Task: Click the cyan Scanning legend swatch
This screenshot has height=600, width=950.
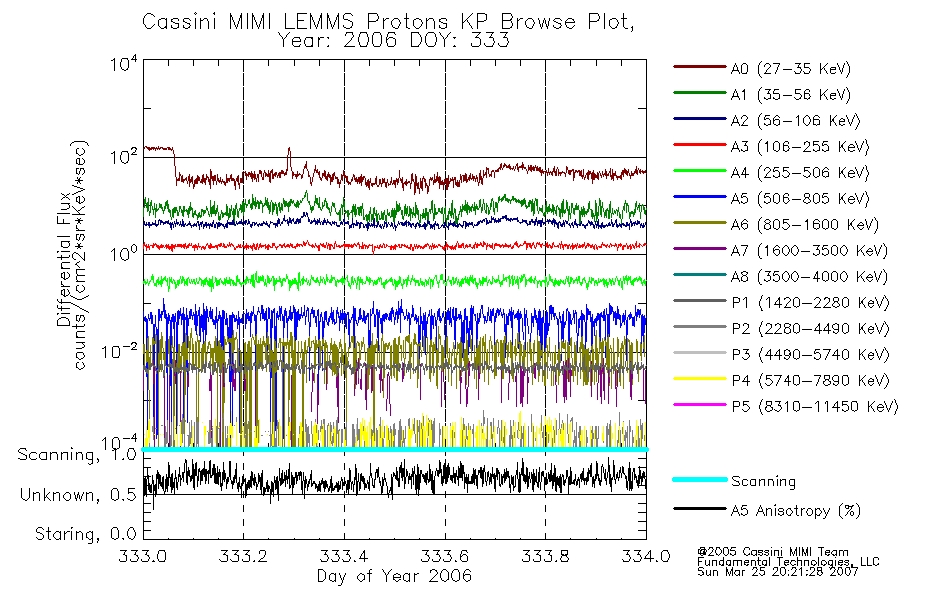Action: tap(699, 479)
